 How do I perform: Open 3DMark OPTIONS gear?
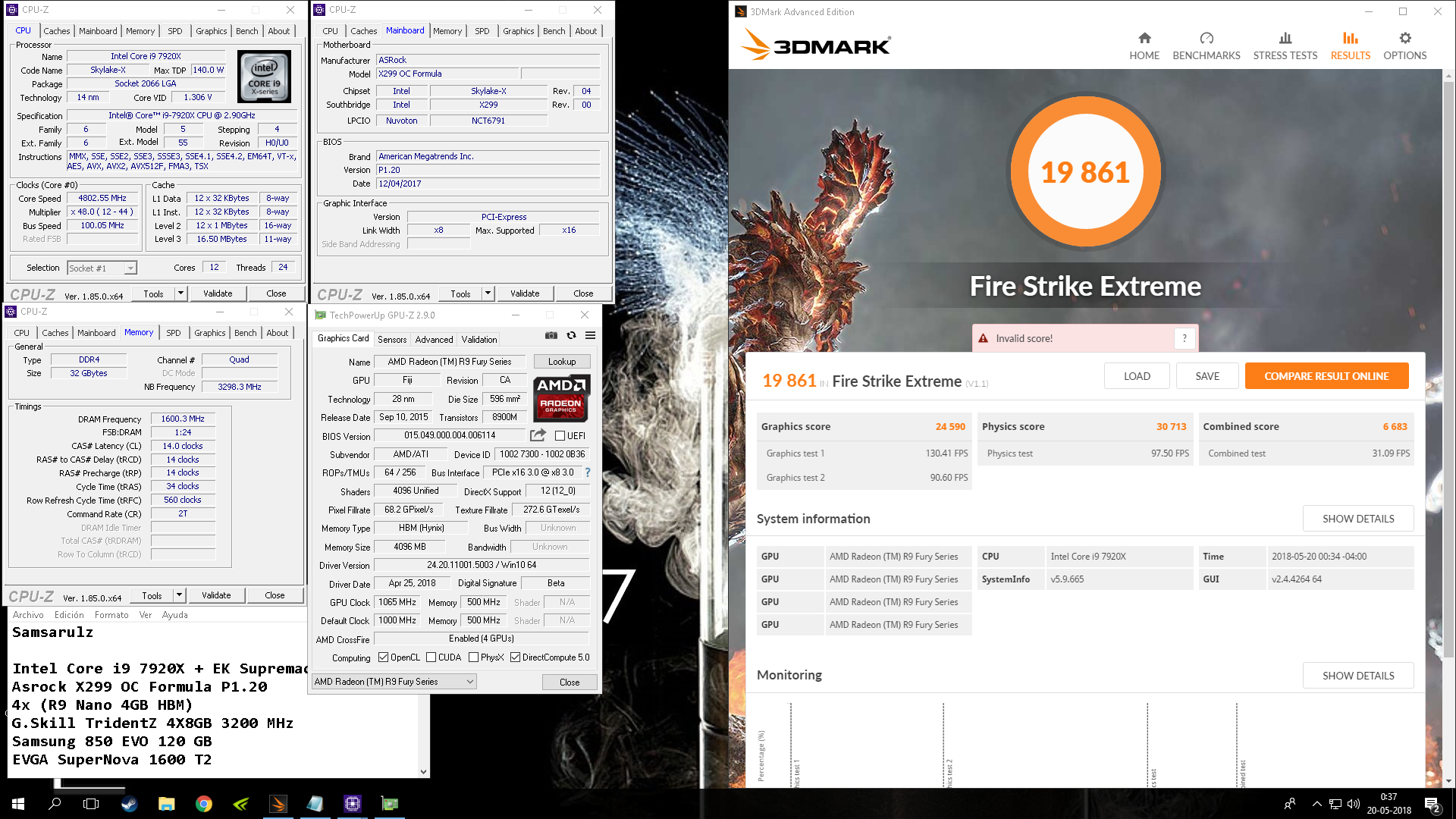coord(1405,46)
